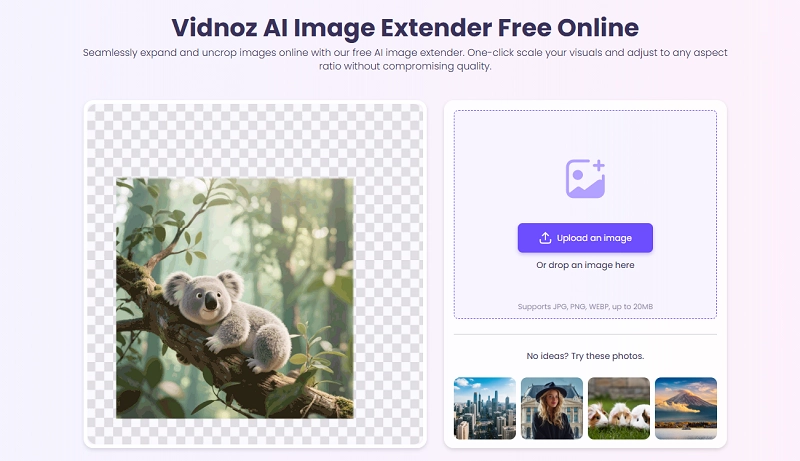Pick the guinea pigs sample photo

(x=618, y=408)
